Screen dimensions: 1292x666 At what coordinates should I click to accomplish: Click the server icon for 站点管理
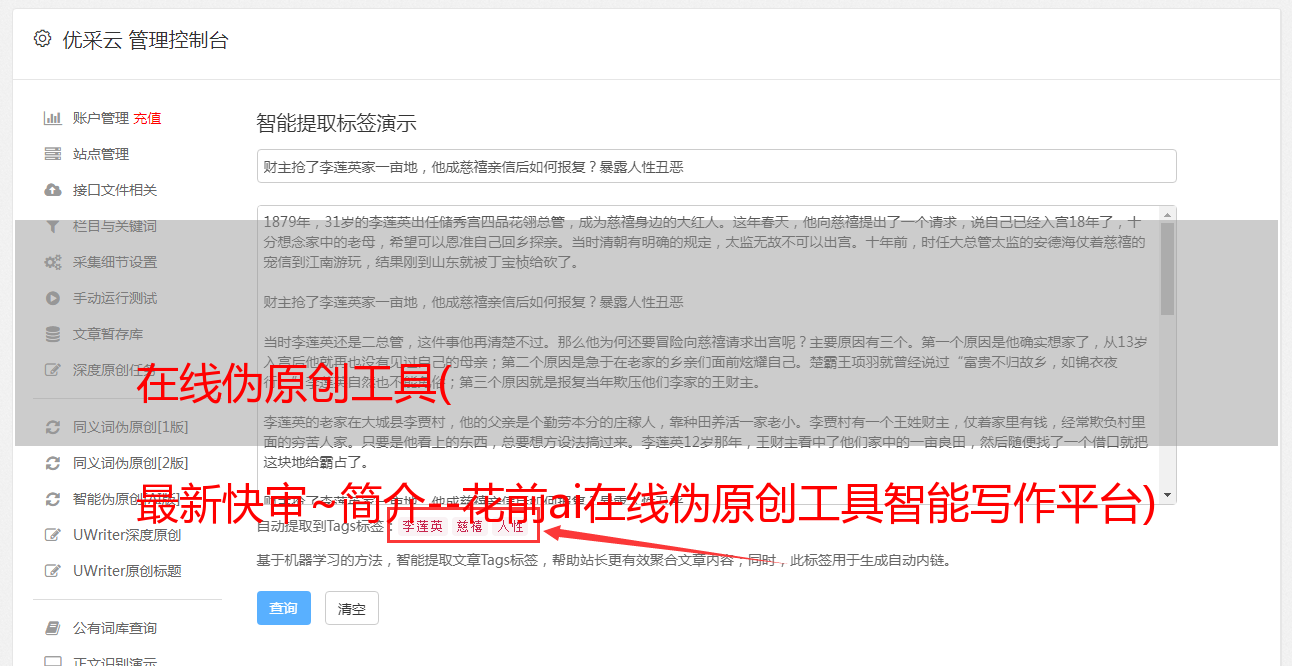(53, 154)
